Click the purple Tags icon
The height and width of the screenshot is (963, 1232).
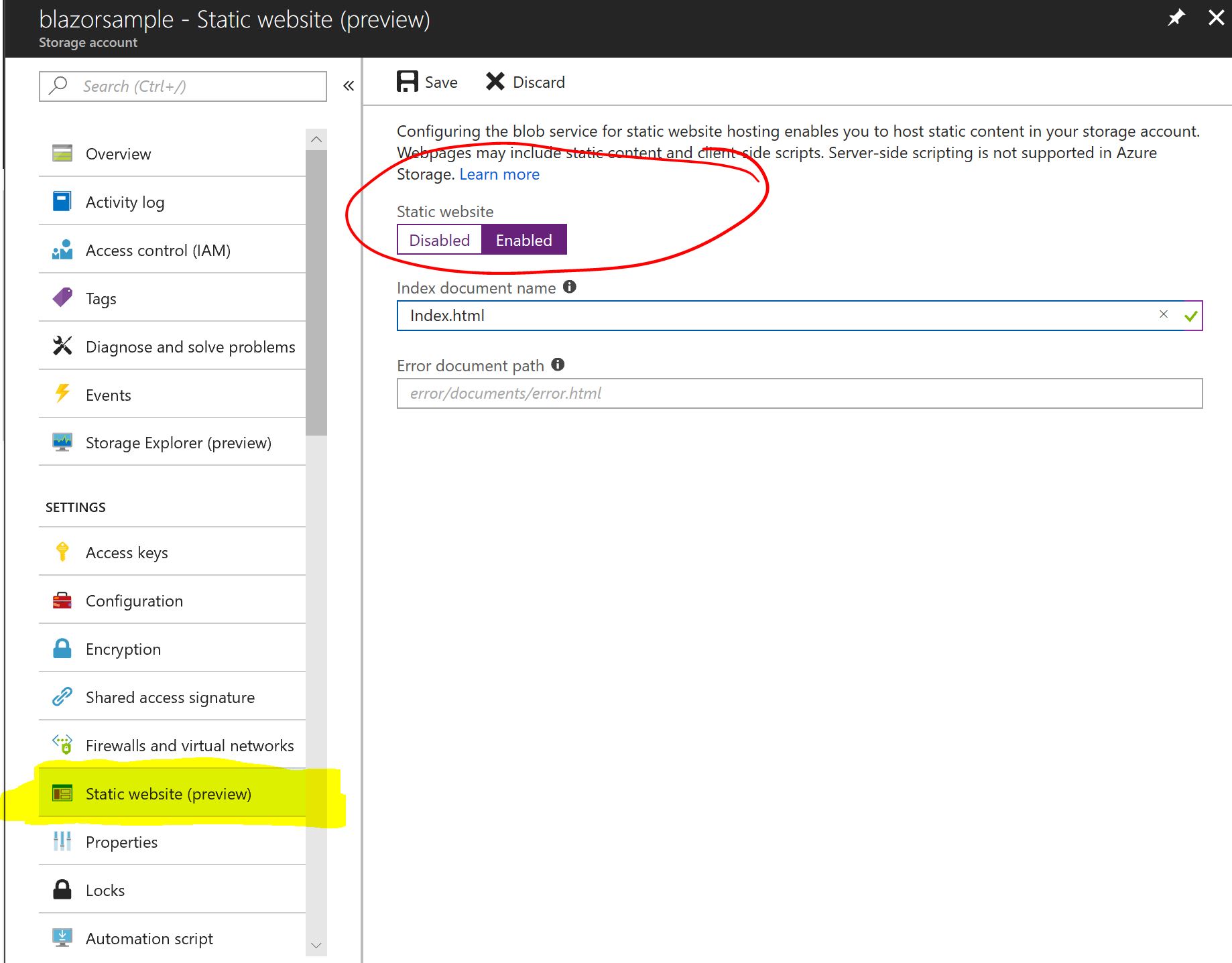pos(62,298)
